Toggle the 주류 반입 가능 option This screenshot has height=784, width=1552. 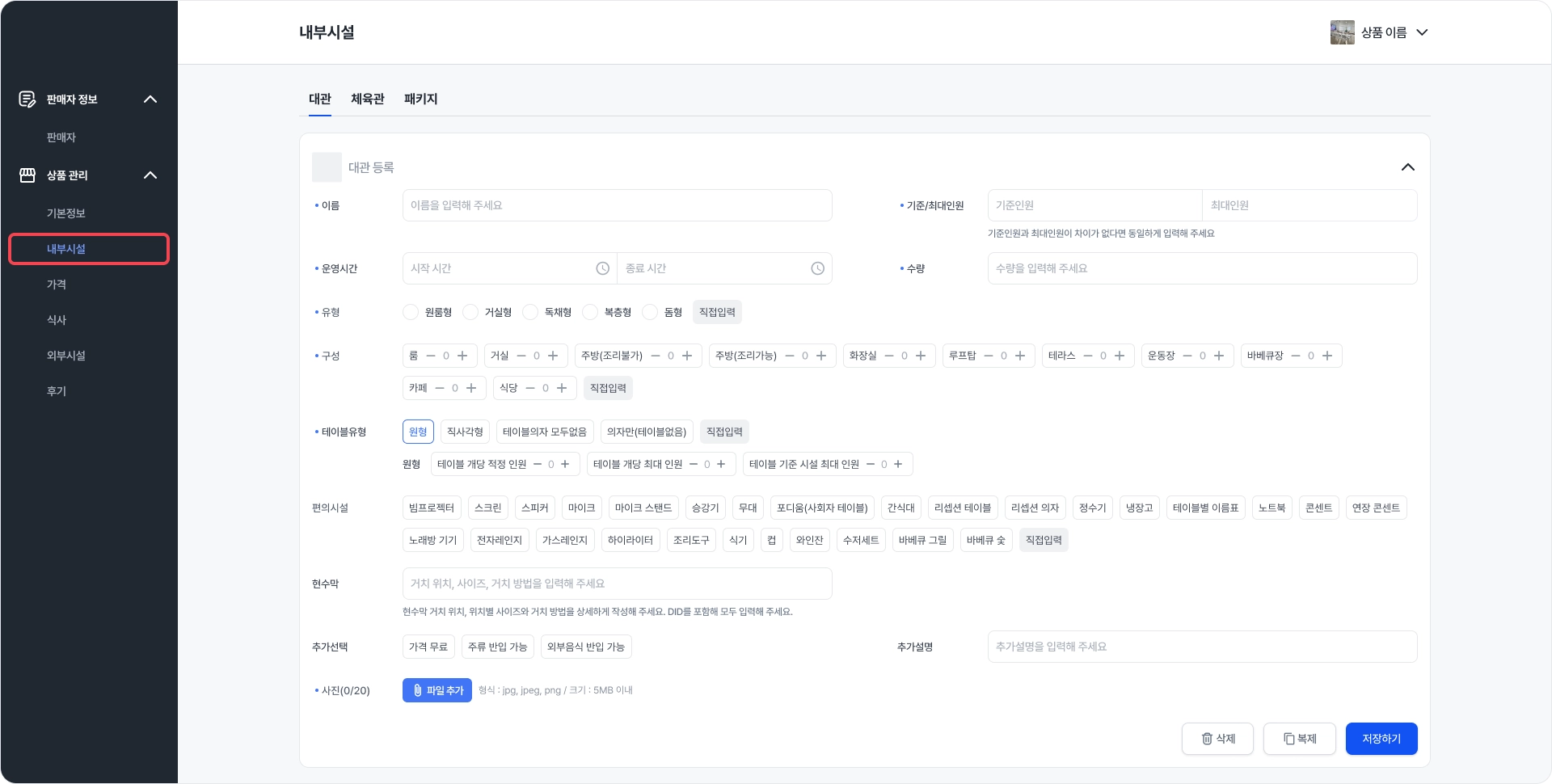click(x=498, y=647)
